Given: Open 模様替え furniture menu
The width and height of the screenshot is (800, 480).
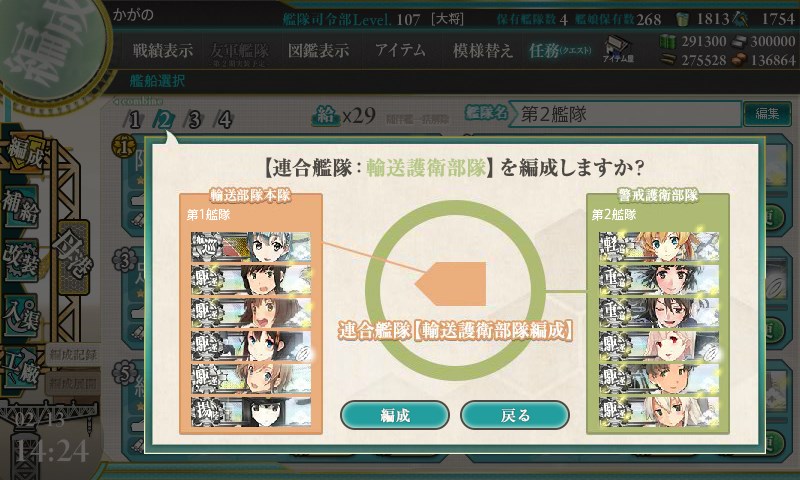Looking at the screenshot, I should click(482, 50).
